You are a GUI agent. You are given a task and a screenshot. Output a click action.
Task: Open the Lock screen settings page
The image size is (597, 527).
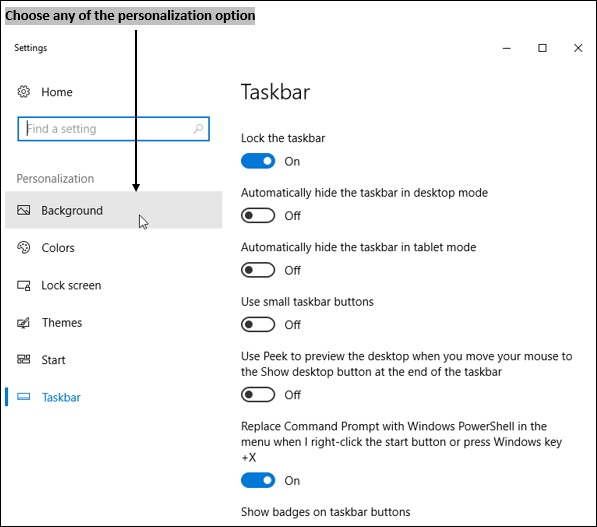click(x=113, y=285)
